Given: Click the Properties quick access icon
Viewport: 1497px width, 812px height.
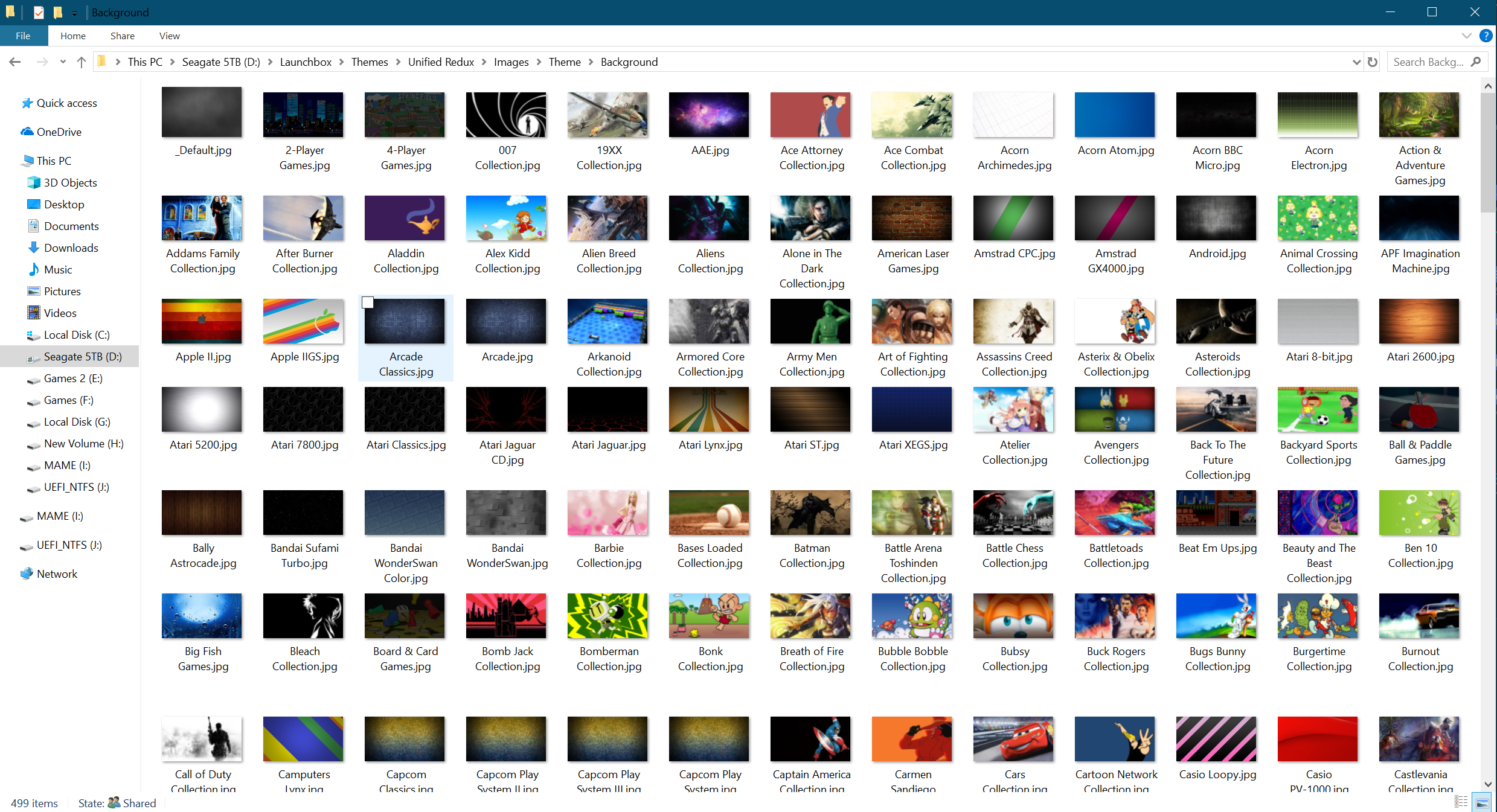Looking at the screenshot, I should [x=39, y=12].
